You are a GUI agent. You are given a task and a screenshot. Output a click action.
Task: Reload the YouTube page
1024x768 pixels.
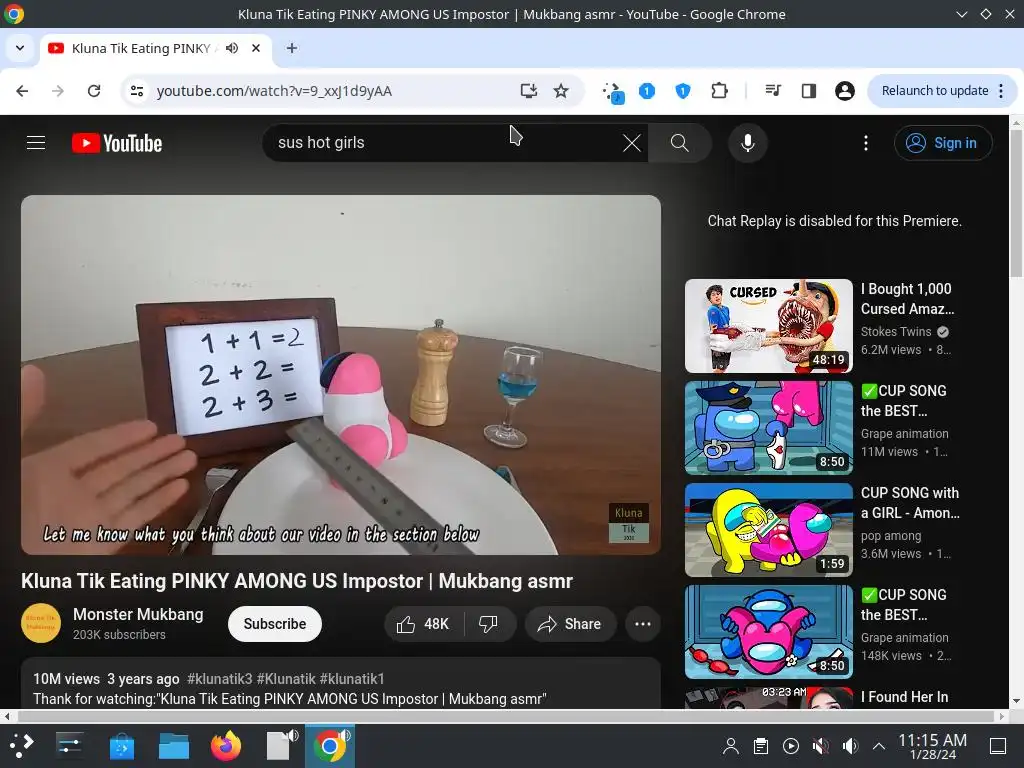[94, 91]
